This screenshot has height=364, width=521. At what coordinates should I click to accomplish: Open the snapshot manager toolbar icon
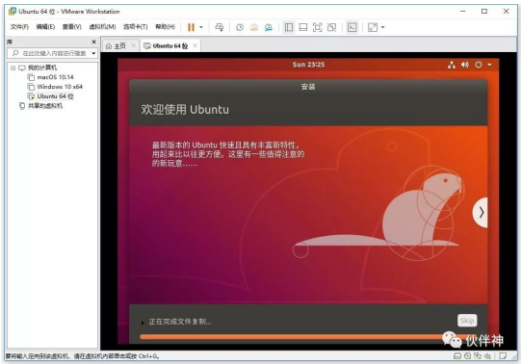268,27
